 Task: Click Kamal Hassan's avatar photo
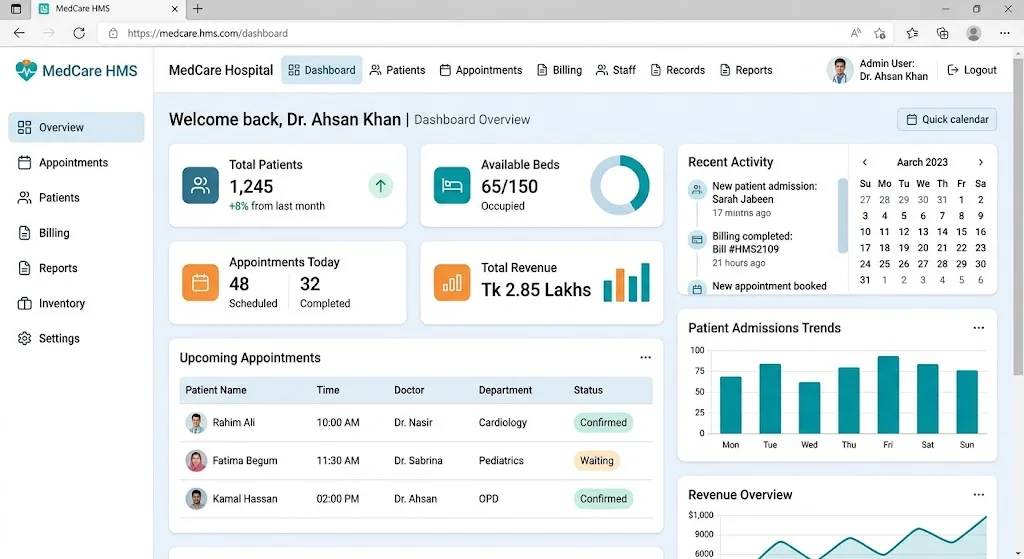click(x=196, y=498)
